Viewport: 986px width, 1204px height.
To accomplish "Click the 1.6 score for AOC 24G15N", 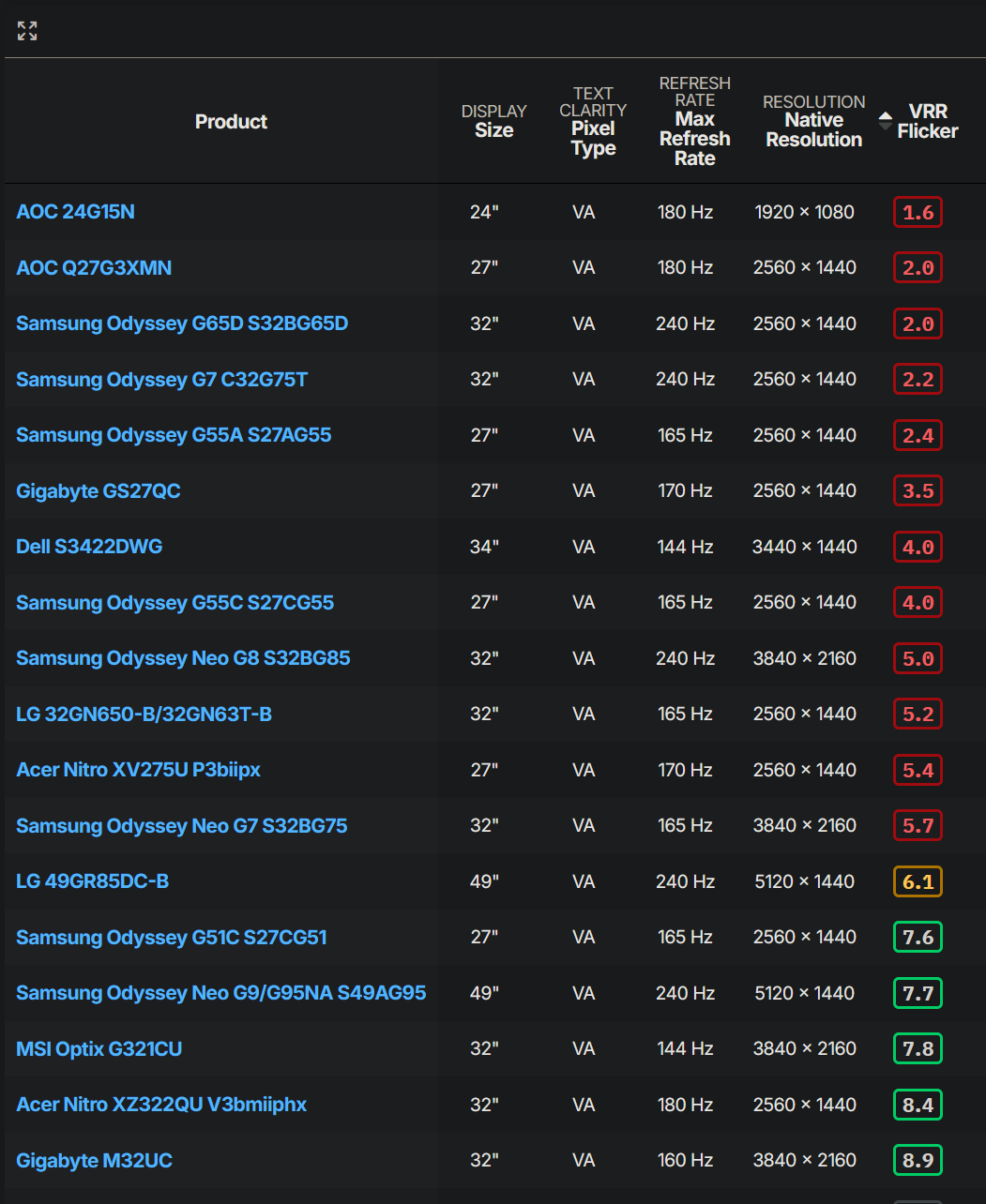I will click(918, 212).
